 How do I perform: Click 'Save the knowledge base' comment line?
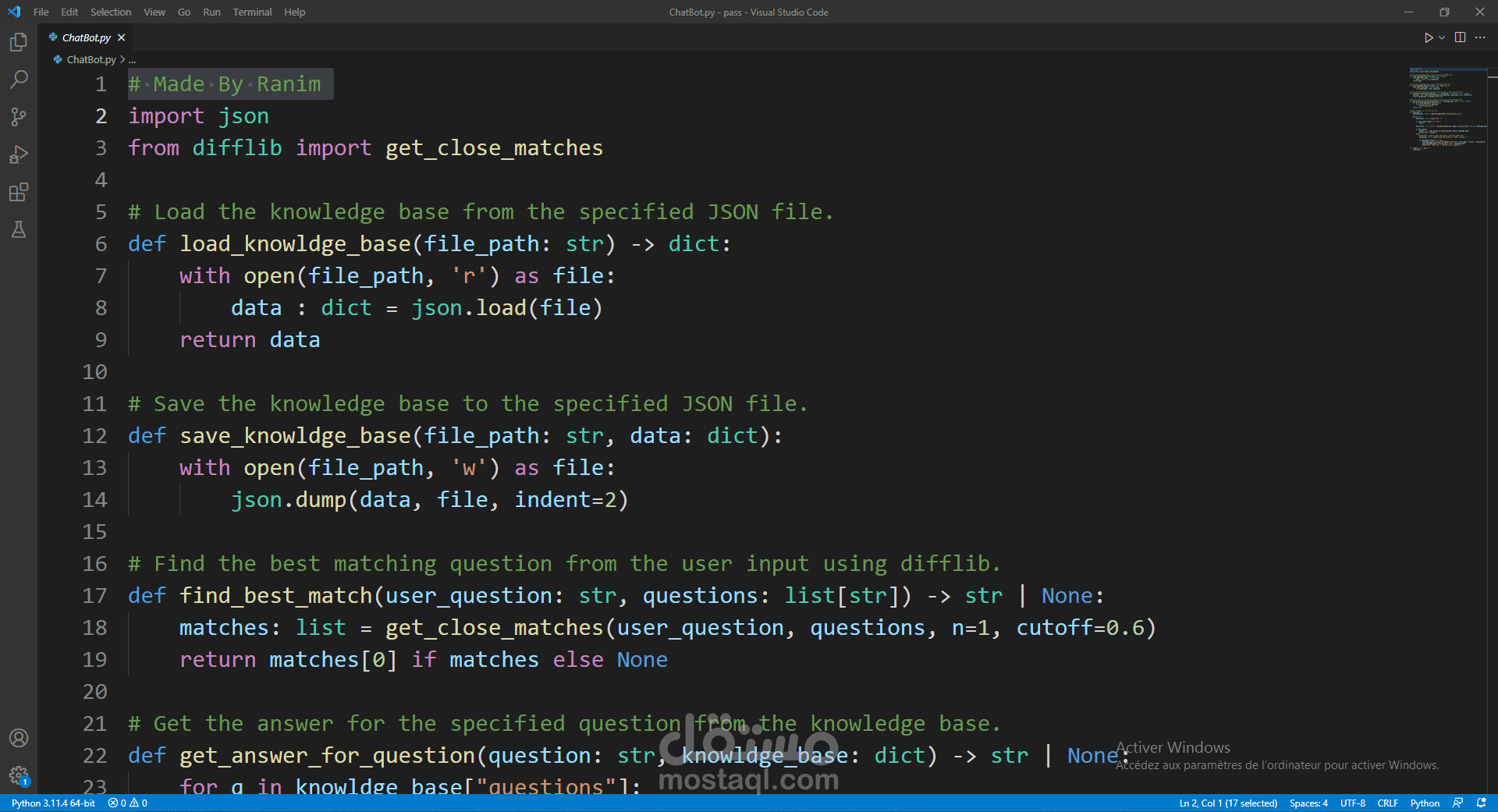pos(468,404)
